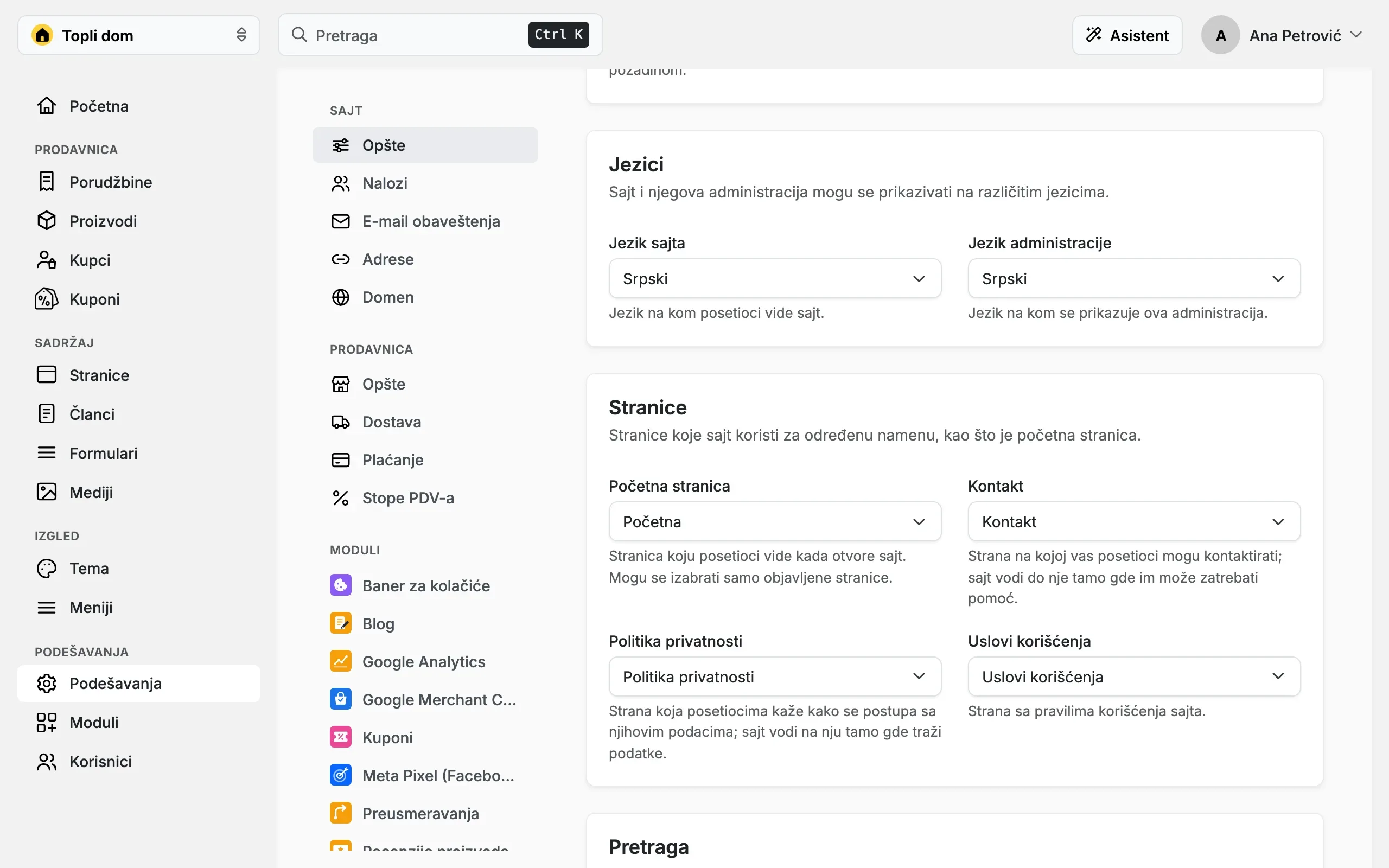The height and width of the screenshot is (868, 1389).
Task: Open the Asistent button
Action: pos(1127,35)
